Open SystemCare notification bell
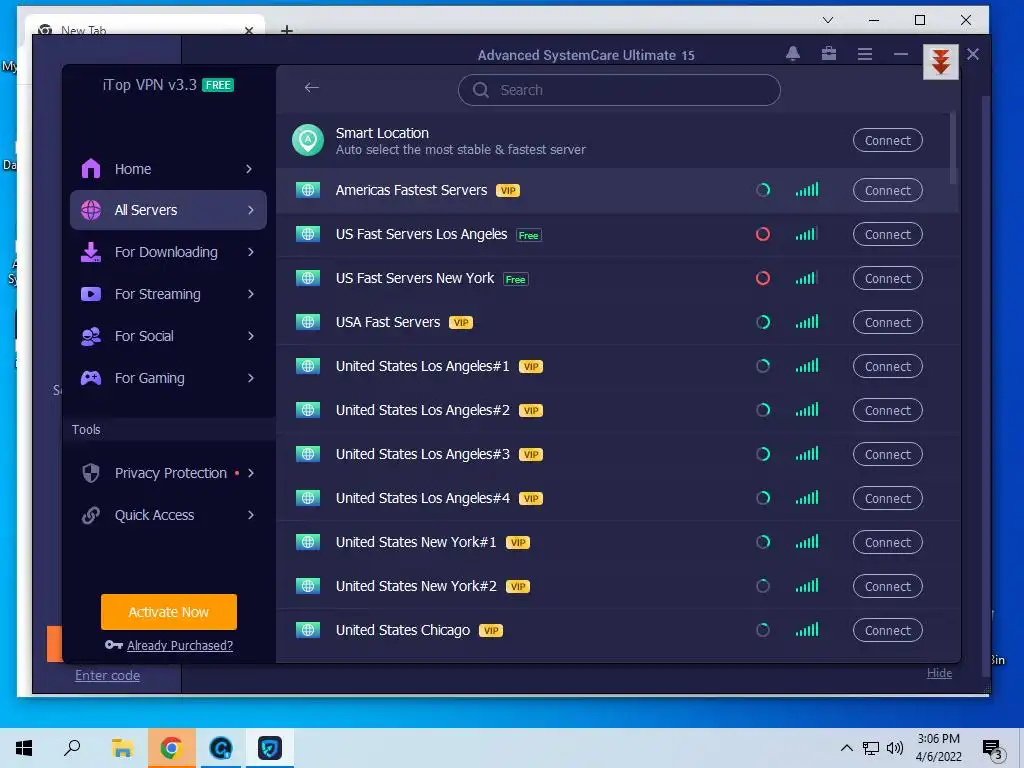The image size is (1024, 768). pyautogui.click(x=793, y=54)
